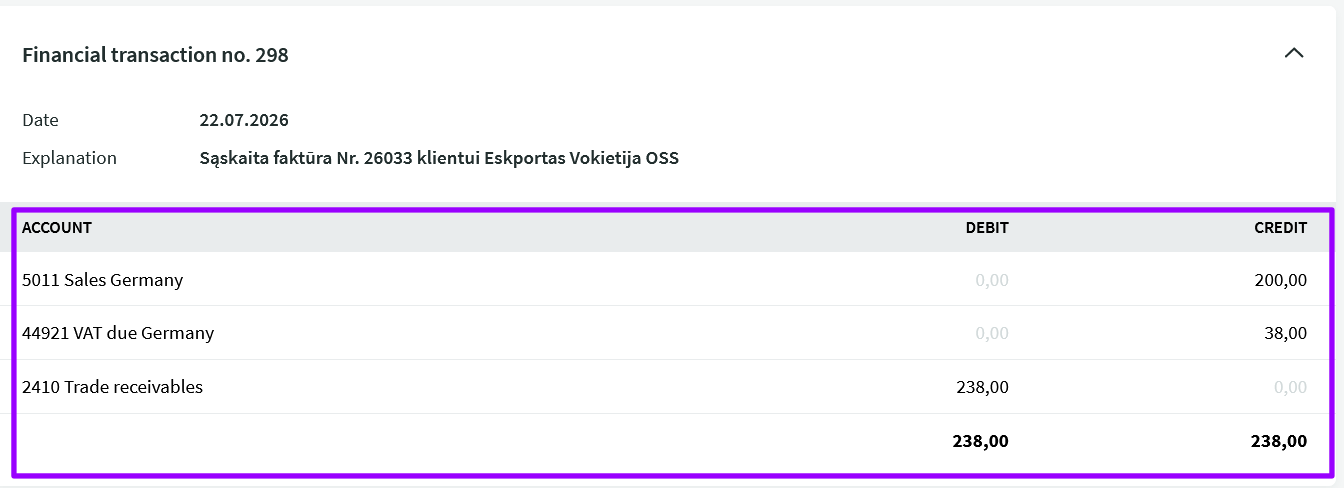
Task: Click the ACCOUNT column header
Action: tap(57, 228)
